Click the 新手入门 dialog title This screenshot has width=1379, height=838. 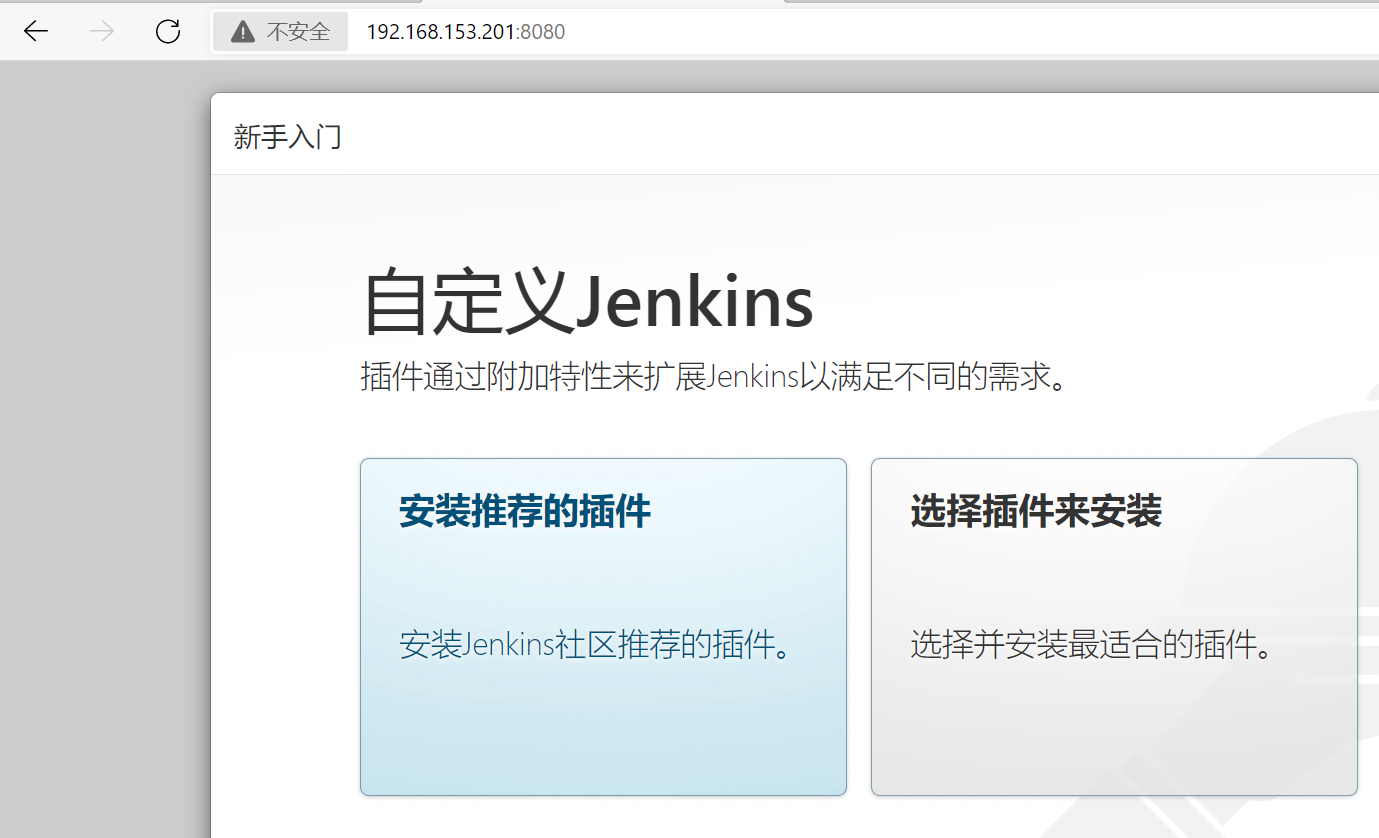288,137
